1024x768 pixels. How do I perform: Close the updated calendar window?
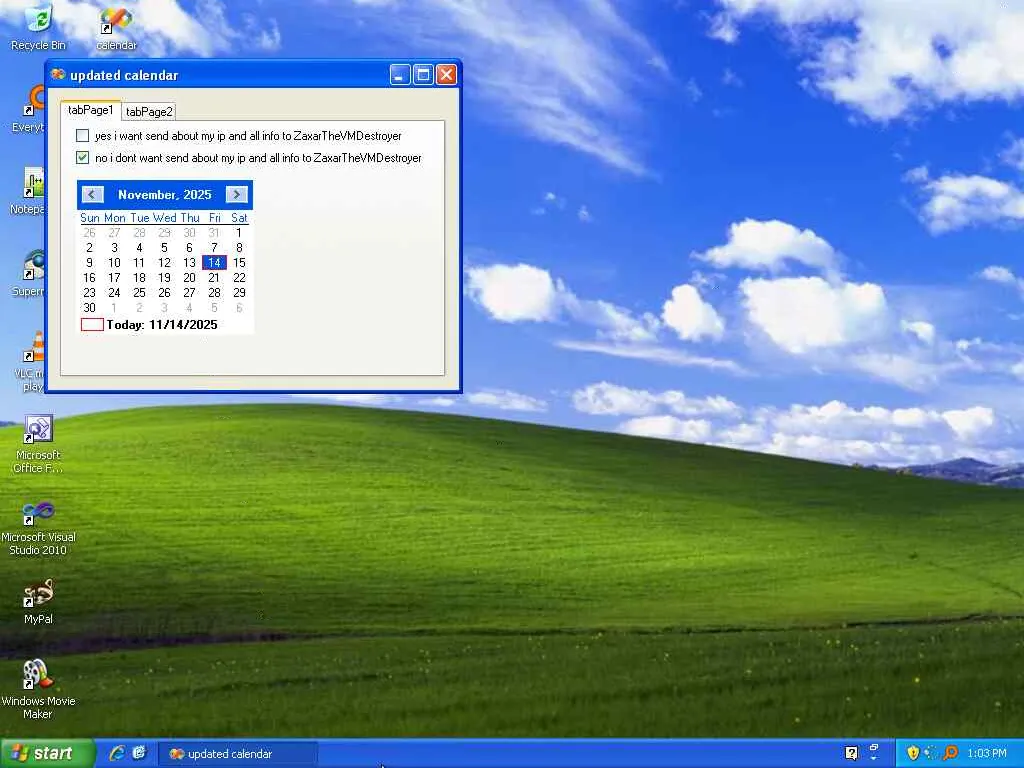[447, 74]
